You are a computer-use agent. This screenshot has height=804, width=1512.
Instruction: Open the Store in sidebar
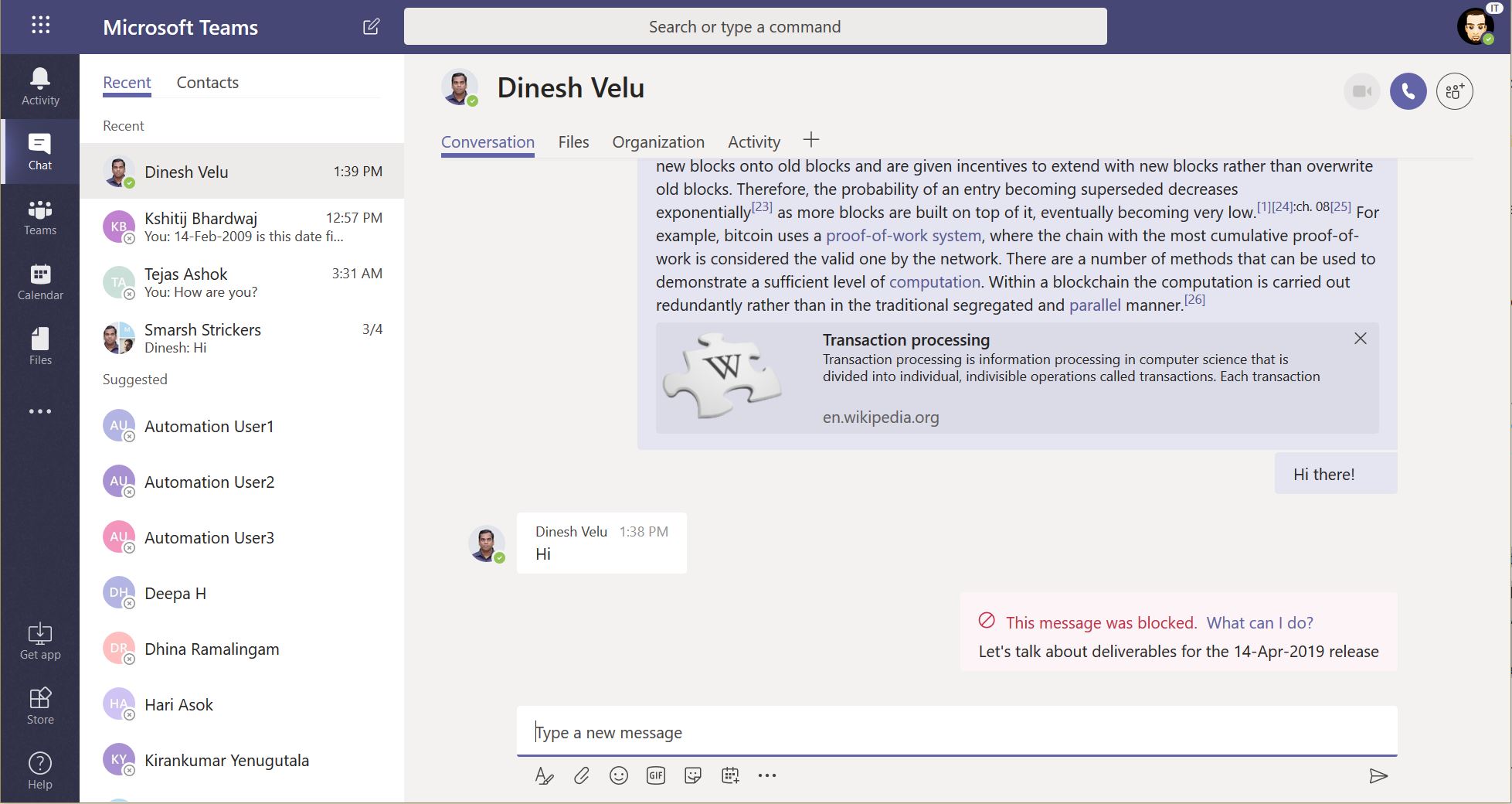click(40, 707)
